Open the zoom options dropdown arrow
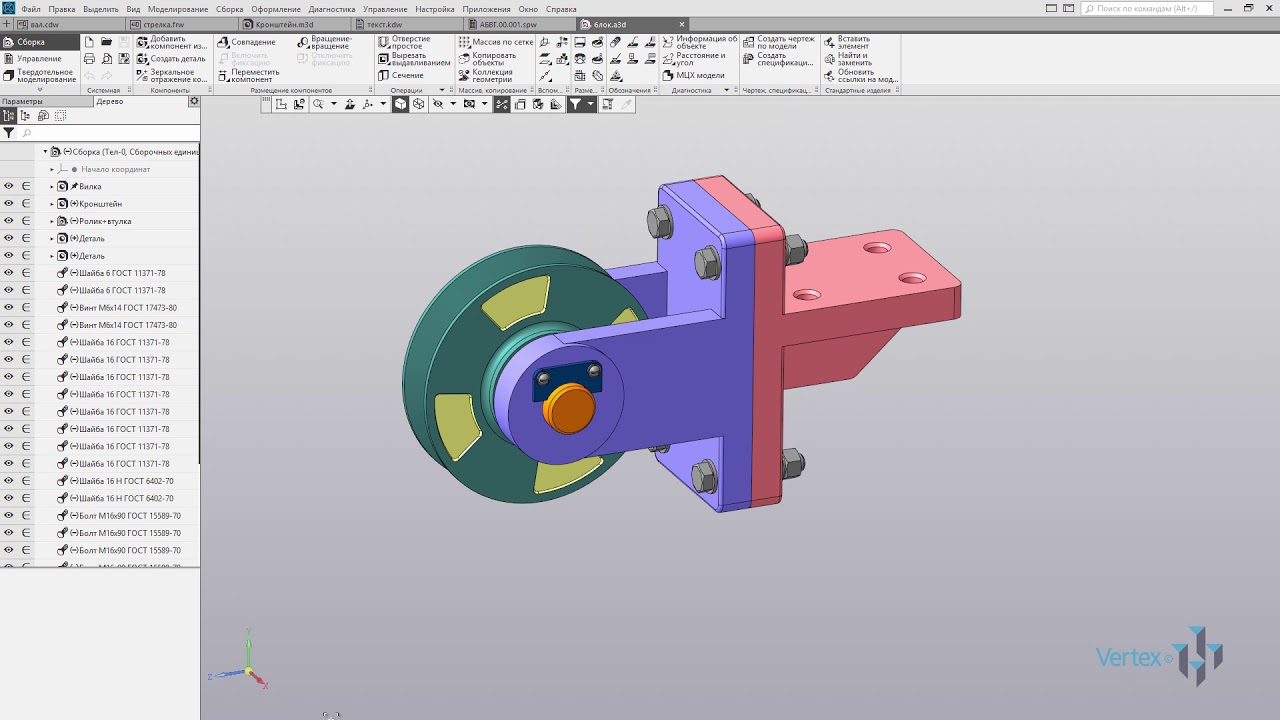The image size is (1280, 720). pyautogui.click(x=334, y=104)
